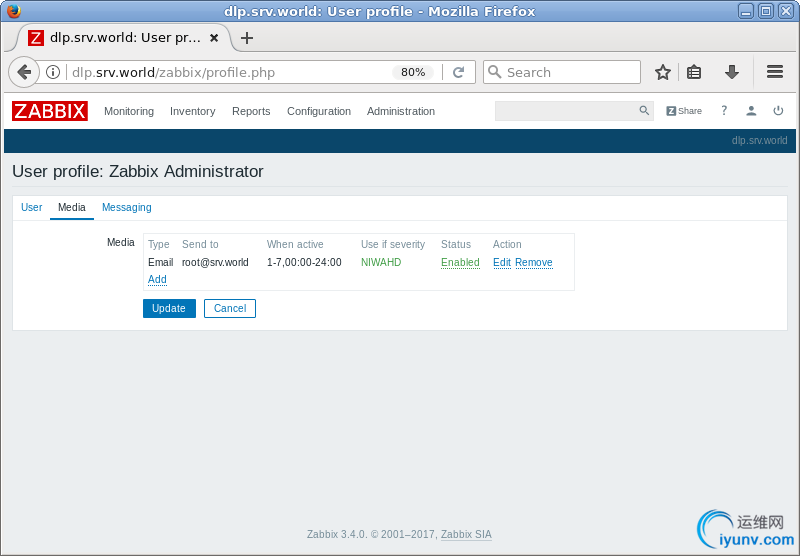
Task: Add a new media entry
Action: (x=157, y=280)
